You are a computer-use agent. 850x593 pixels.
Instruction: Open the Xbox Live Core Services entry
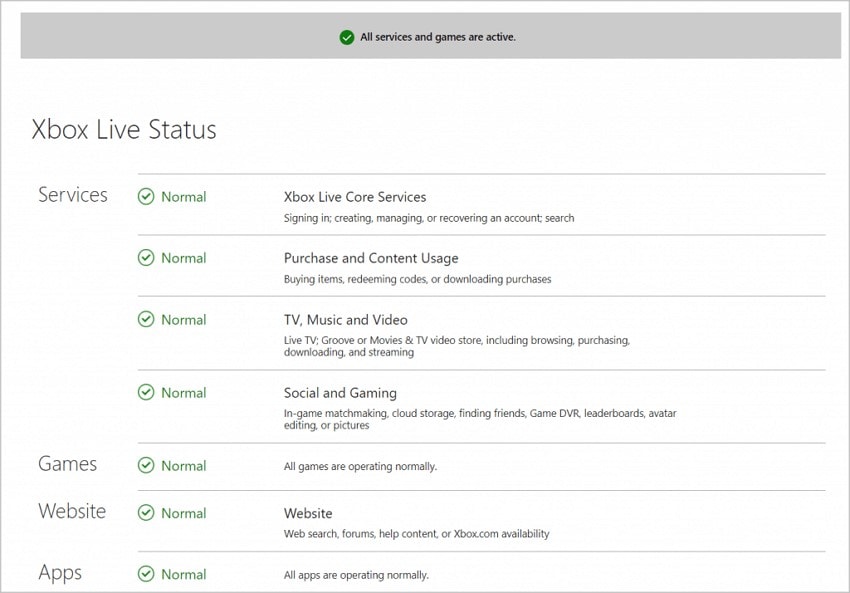(355, 197)
